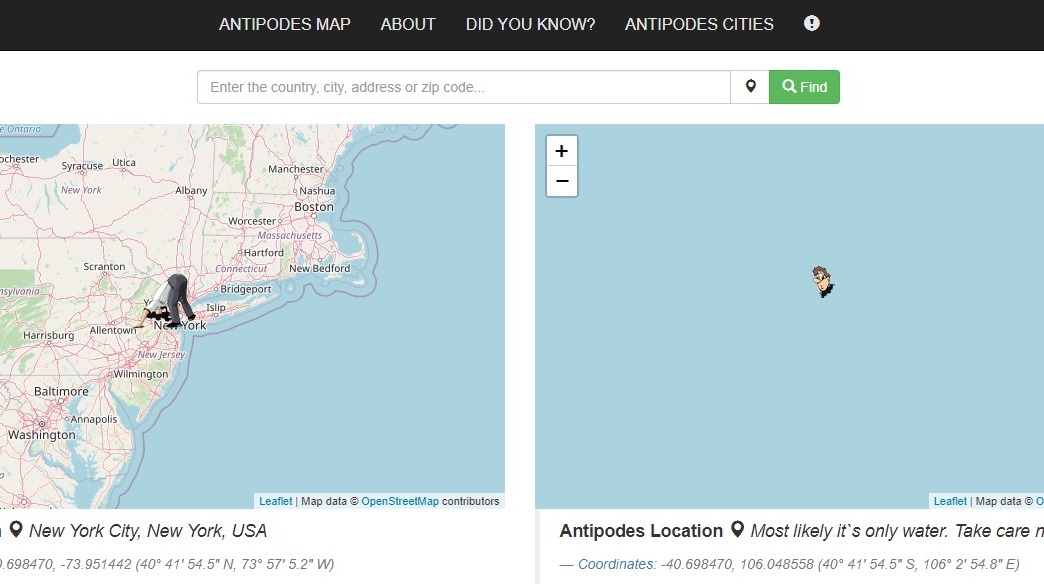Click the pin icon before New York City
This screenshot has height=587, width=1044.
(16, 530)
